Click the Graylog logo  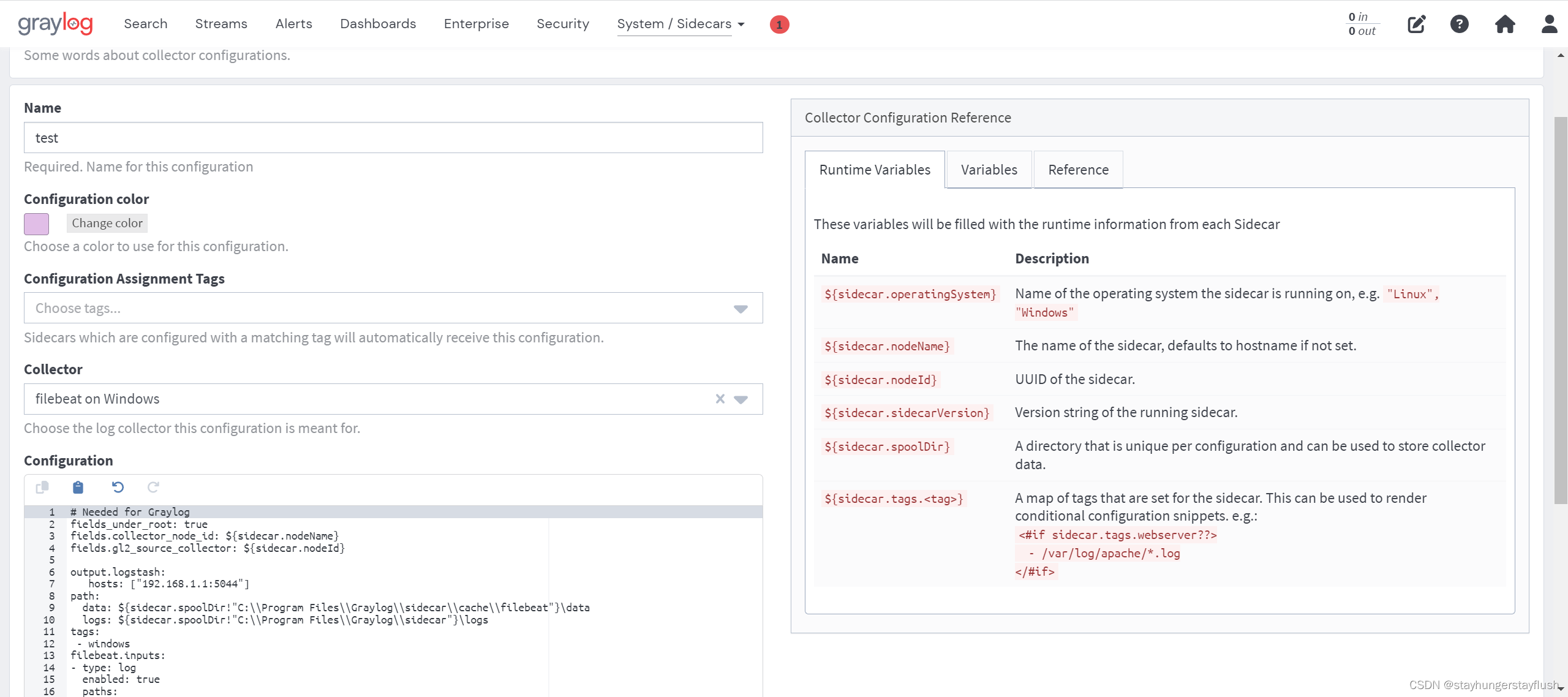[x=55, y=24]
